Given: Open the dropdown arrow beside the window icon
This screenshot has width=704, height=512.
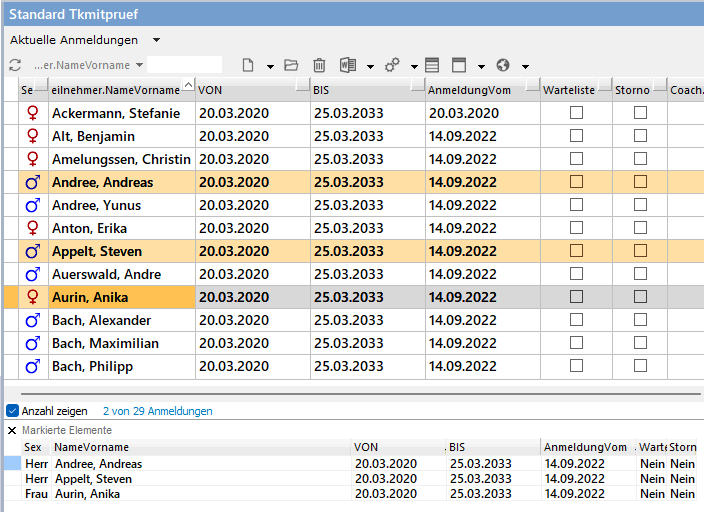Looking at the screenshot, I should [x=481, y=66].
